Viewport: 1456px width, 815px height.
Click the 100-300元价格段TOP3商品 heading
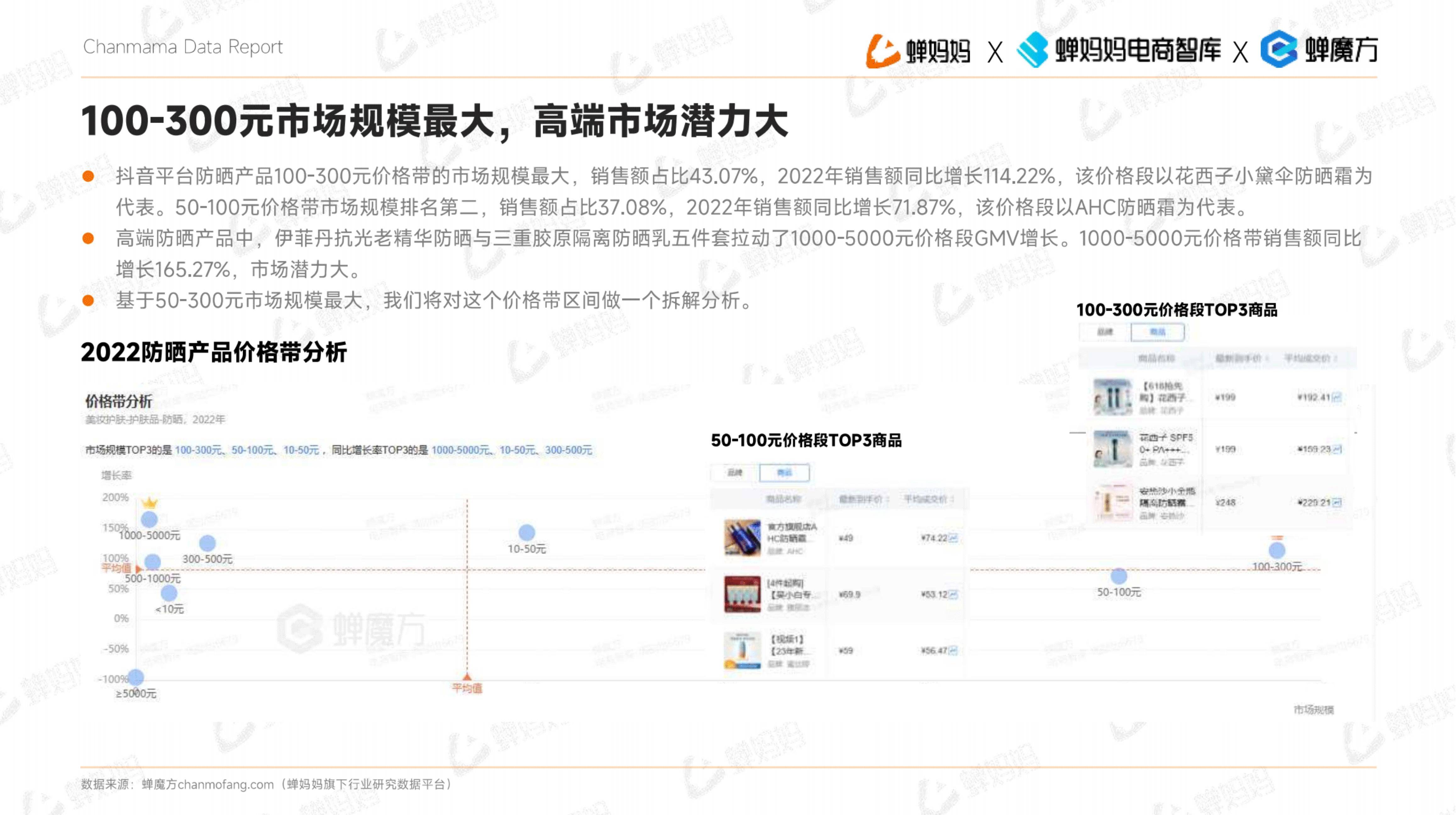click(1176, 310)
